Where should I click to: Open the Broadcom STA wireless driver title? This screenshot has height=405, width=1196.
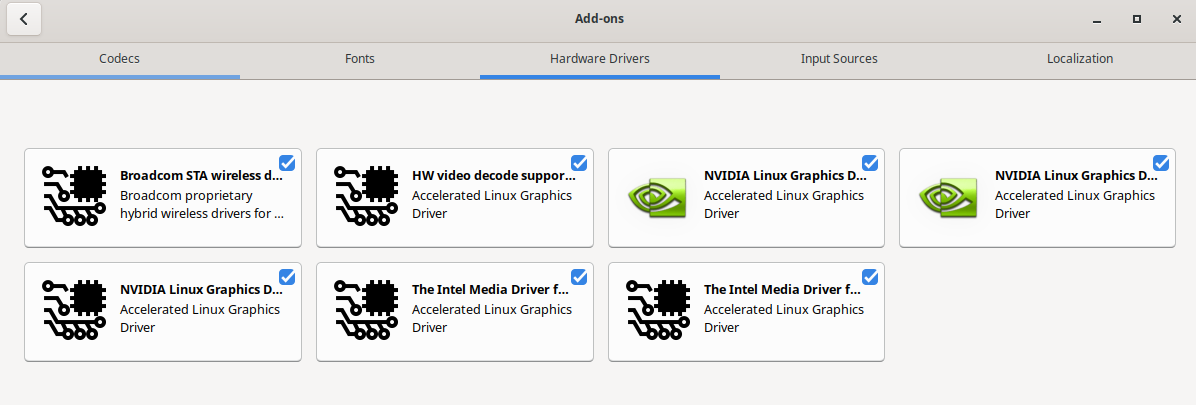point(201,175)
